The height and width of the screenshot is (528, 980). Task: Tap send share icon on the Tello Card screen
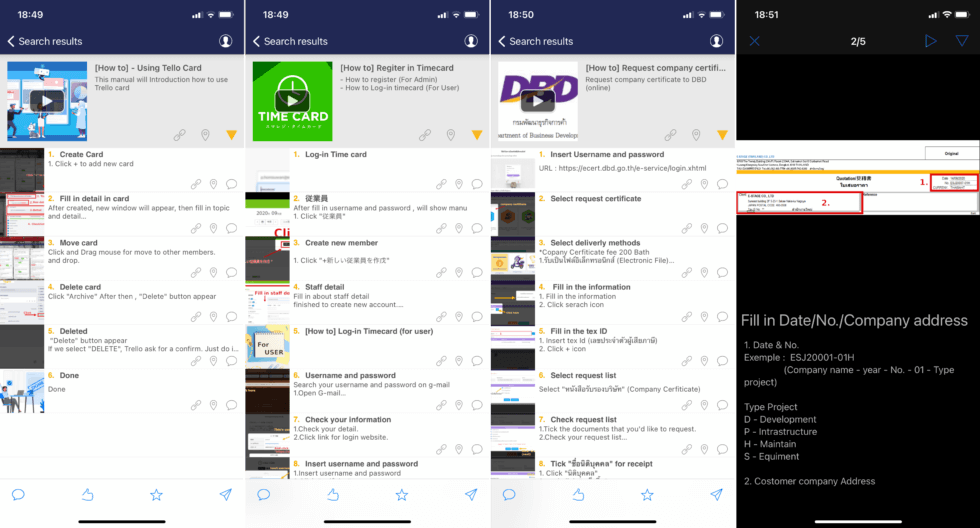coord(226,495)
